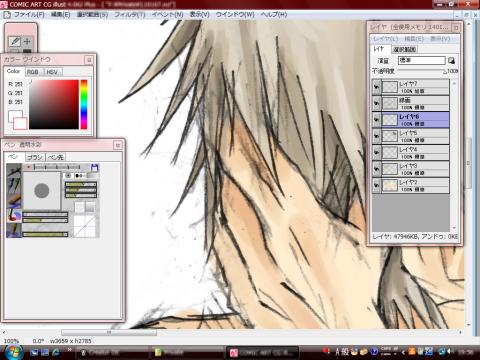Click the red saturation-brightness color square
Image resolution: width=480 pixels, height=360 pixels.
(54, 104)
